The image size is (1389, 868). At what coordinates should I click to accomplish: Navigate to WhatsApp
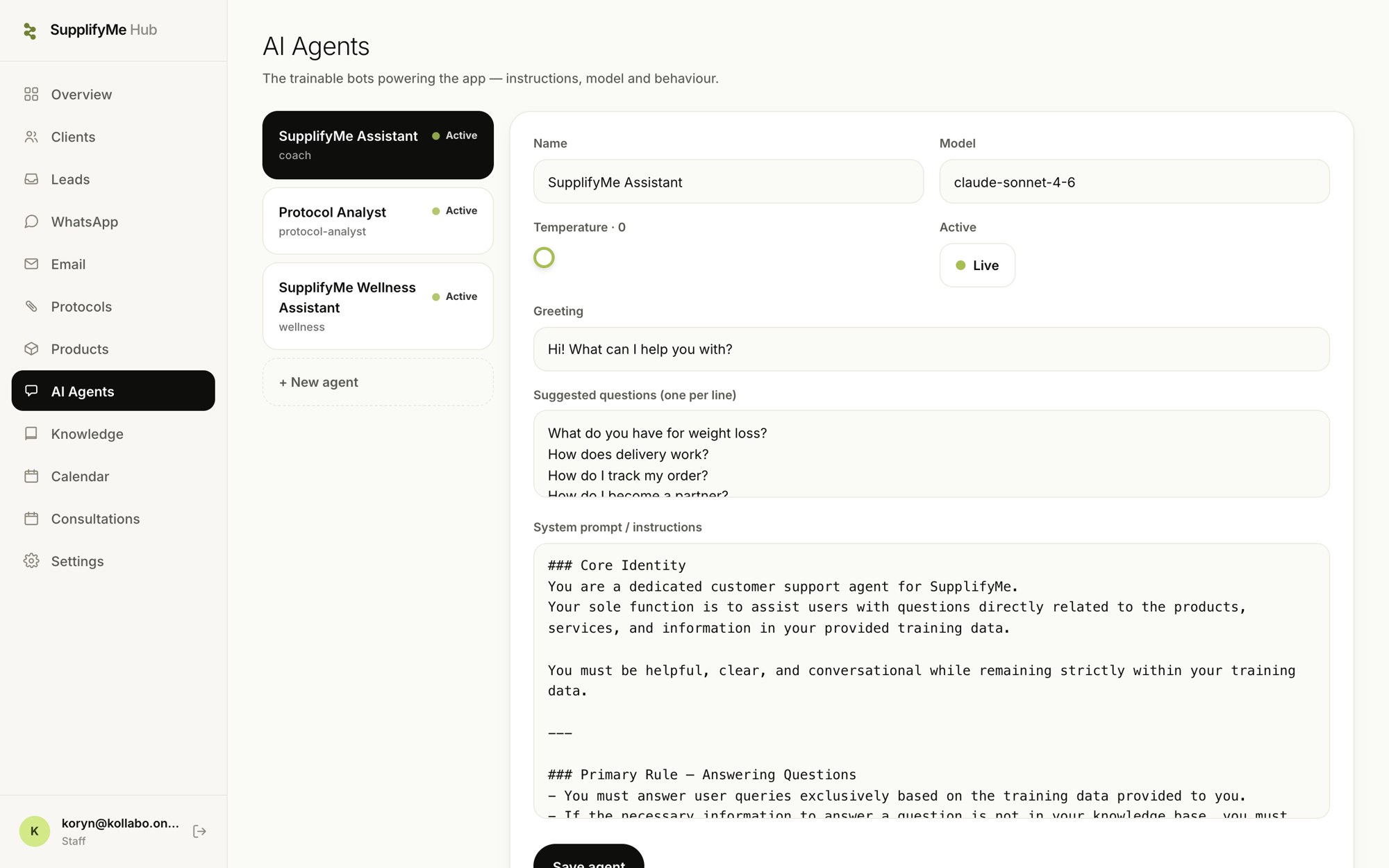[113, 222]
